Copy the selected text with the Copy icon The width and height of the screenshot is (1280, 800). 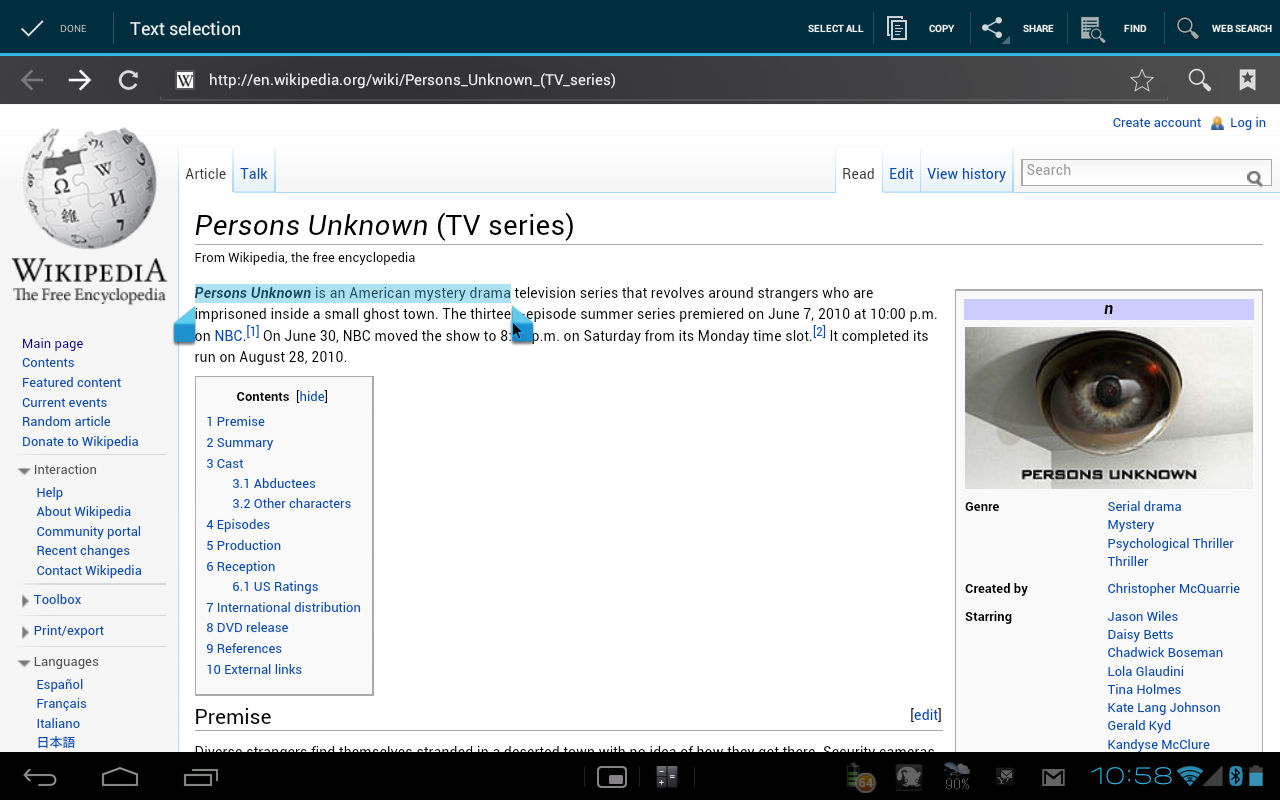(897, 28)
